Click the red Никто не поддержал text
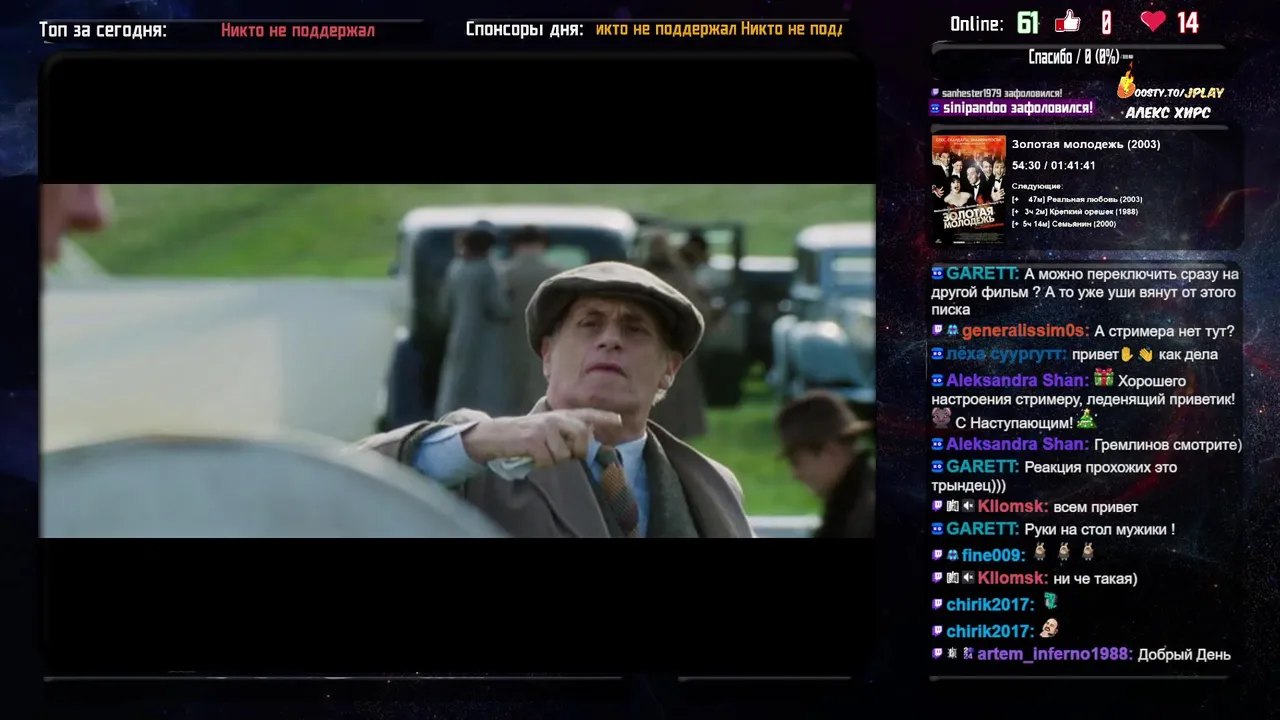1280x720 pixels. coord(298,30)
